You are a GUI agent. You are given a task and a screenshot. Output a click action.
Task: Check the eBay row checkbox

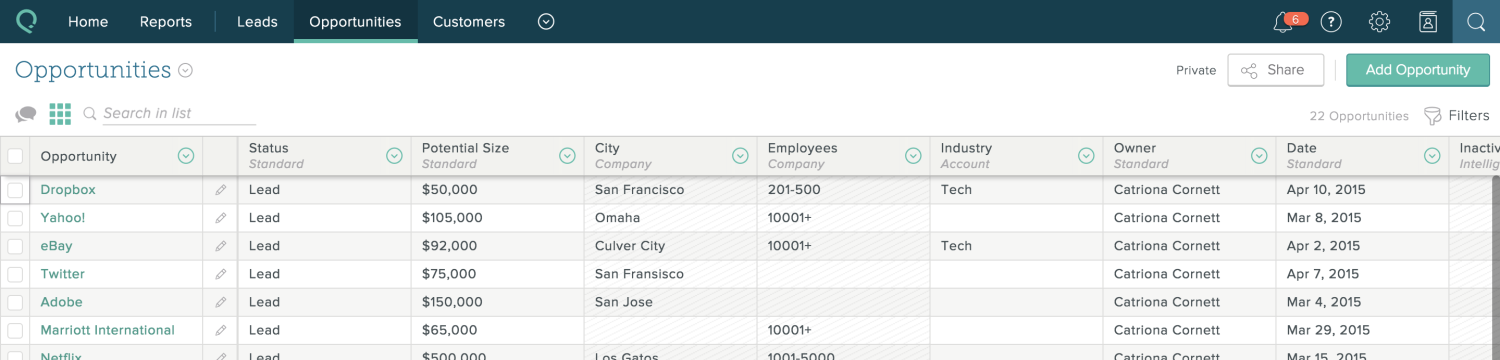coord(15,246)
